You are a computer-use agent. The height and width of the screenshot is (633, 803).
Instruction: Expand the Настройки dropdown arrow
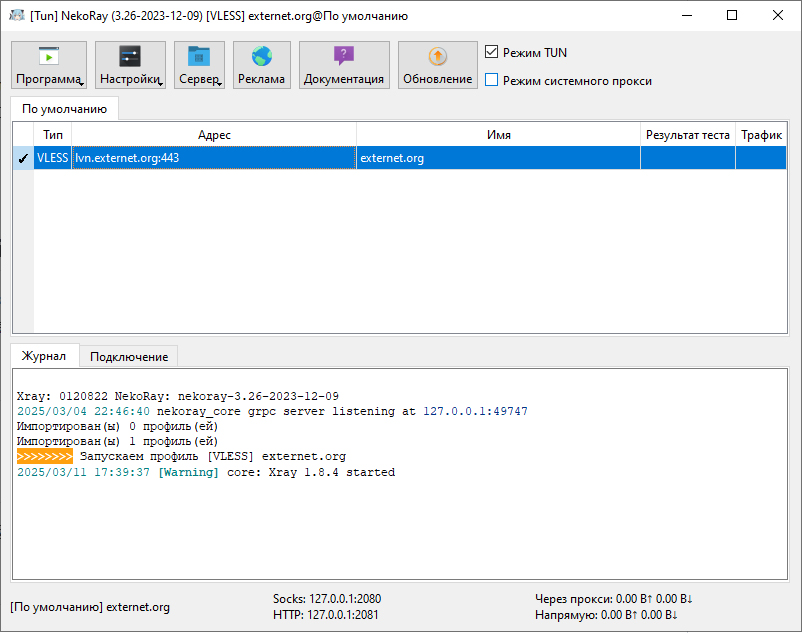[160, 84]
